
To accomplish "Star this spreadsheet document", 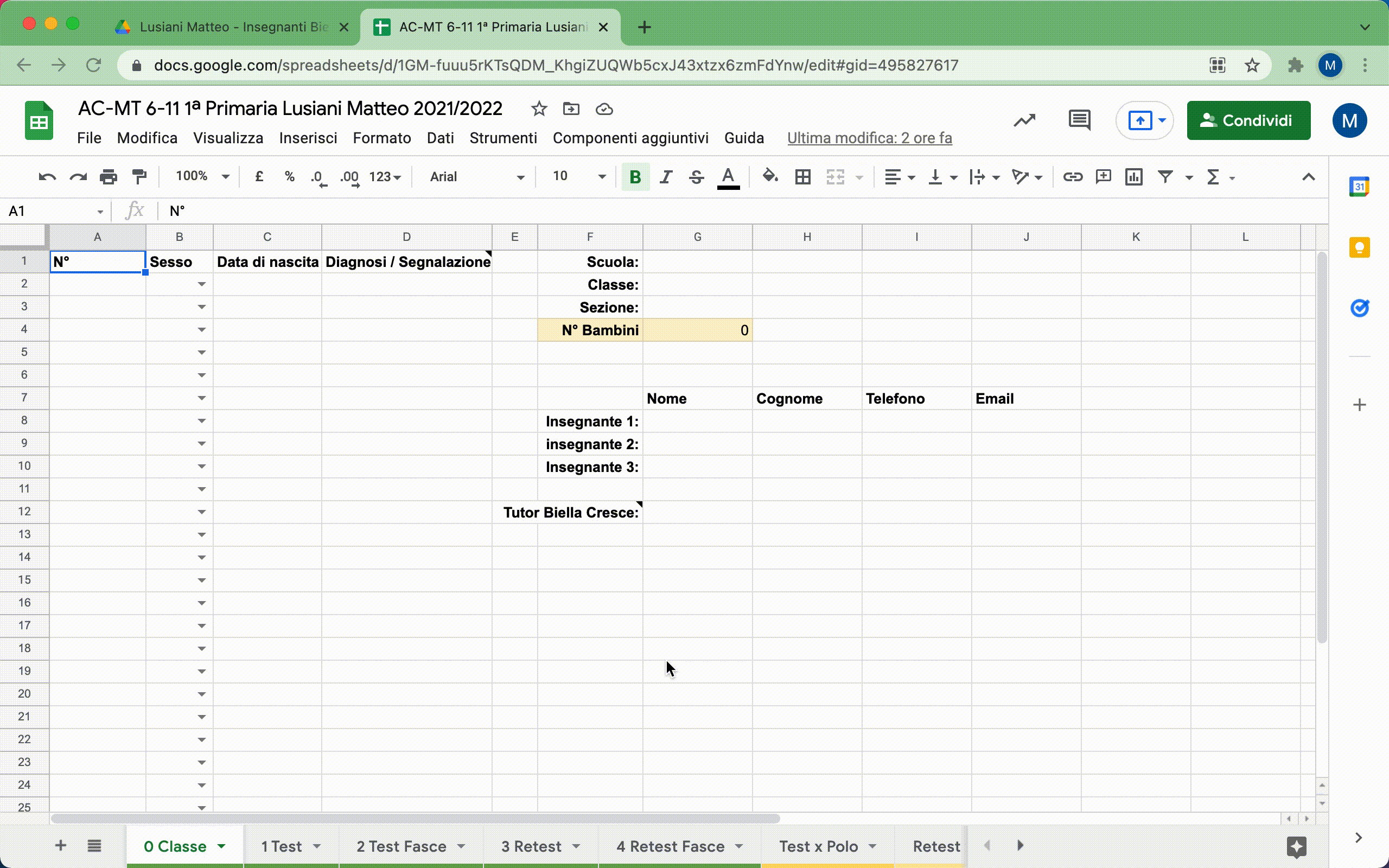I will click(538, 109).
